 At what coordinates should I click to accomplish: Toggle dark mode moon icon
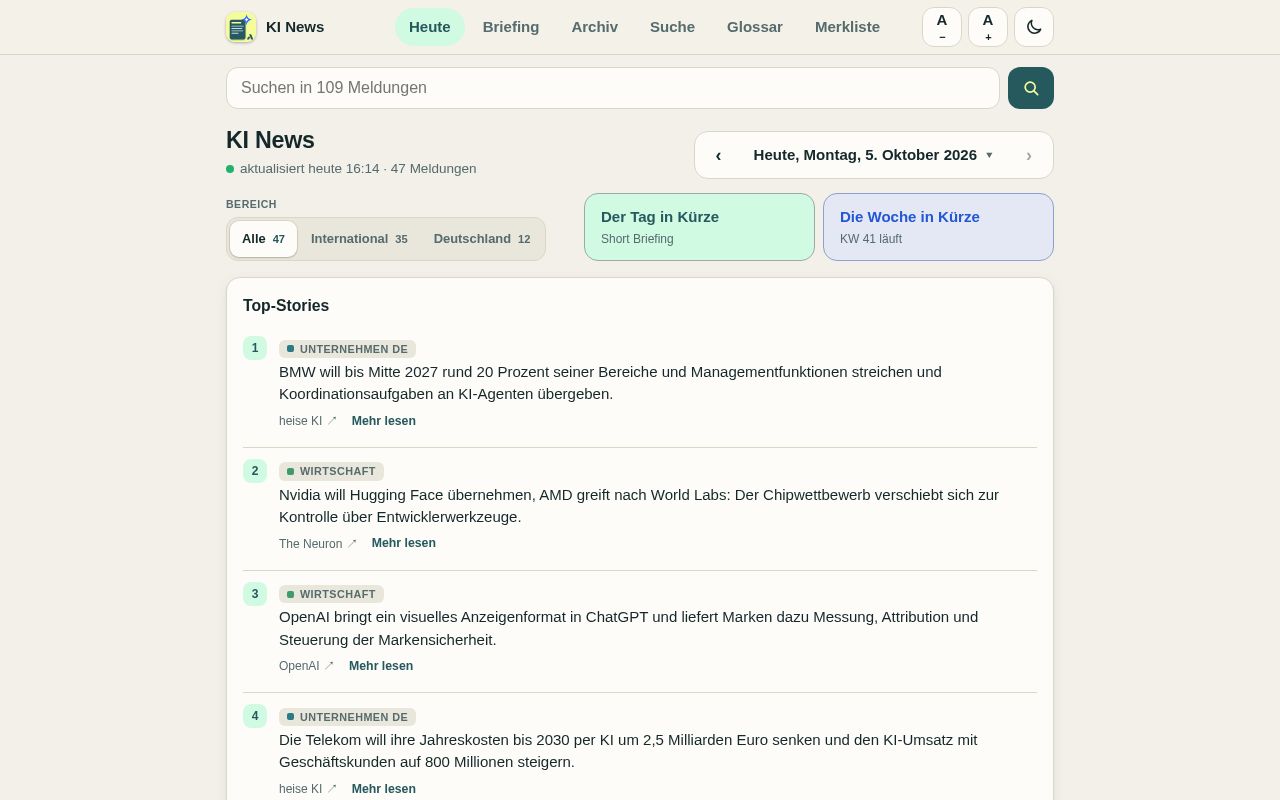coord(1034,27)
